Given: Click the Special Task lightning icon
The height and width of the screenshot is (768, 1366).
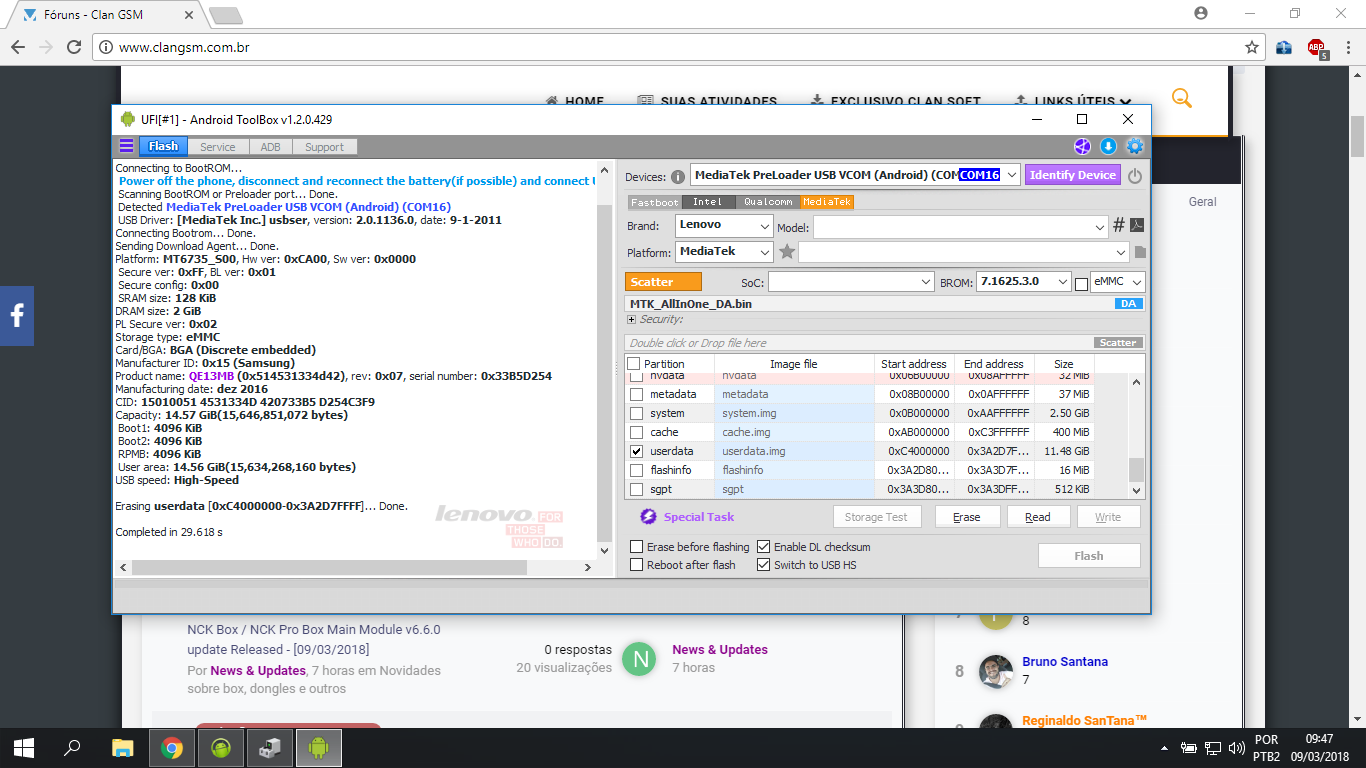Looking at the screenshot, I should pos(648,516).
